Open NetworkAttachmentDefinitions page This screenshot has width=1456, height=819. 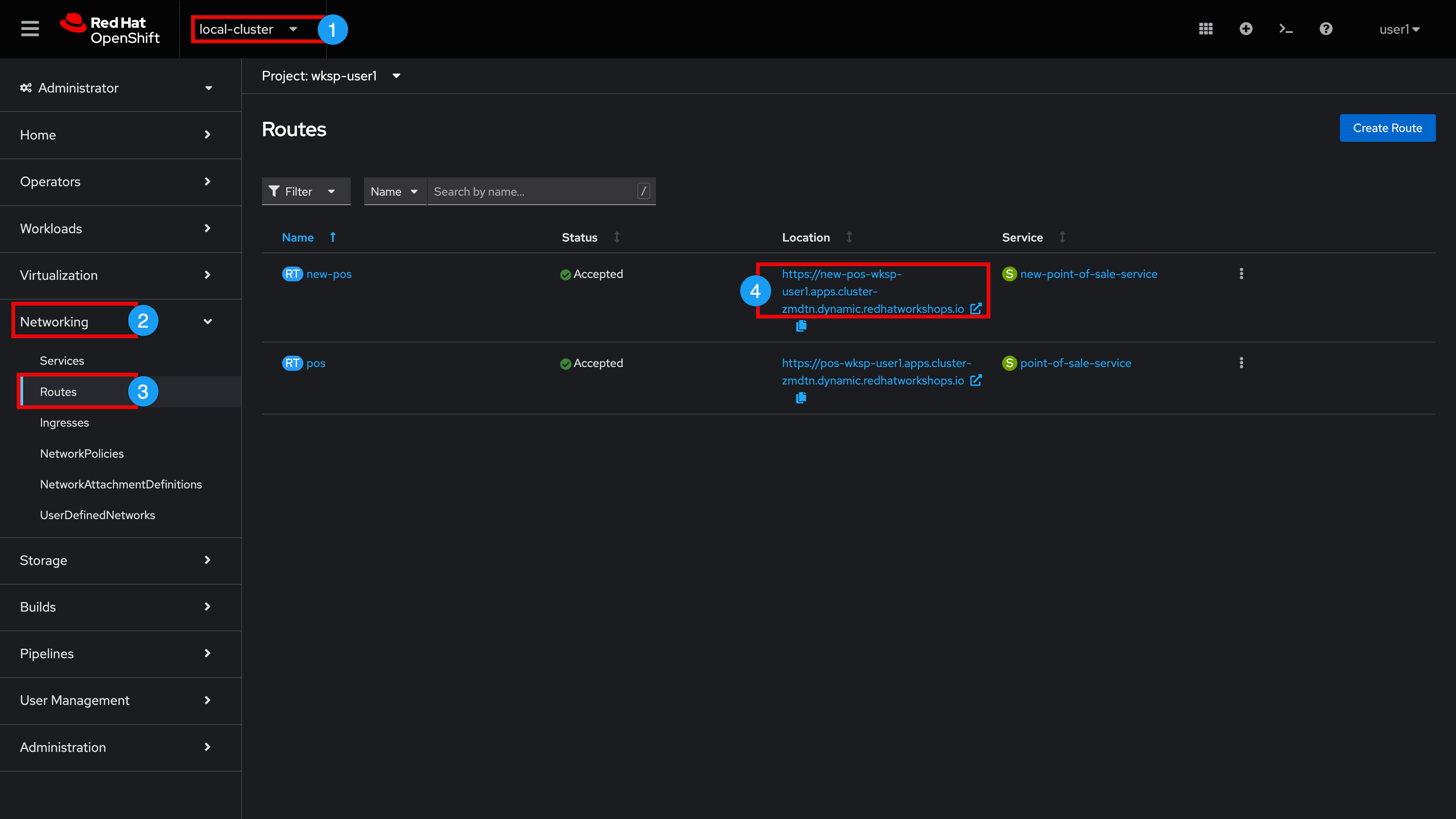121,485
